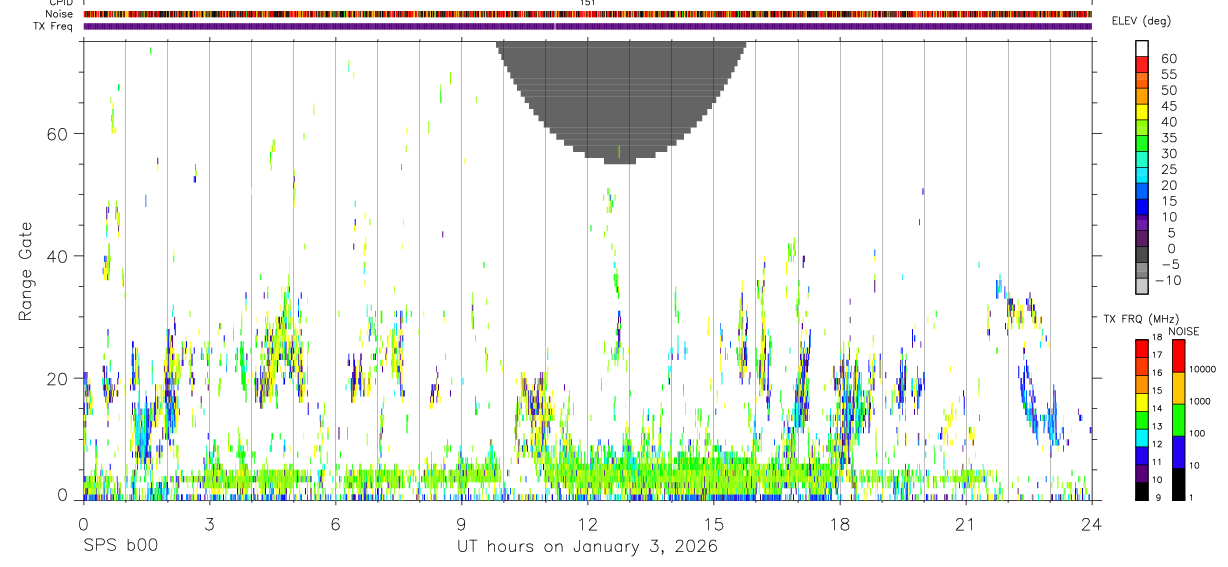Click the multicolored Noise strip above plot
1228x567 pixels.
[587, 14]
